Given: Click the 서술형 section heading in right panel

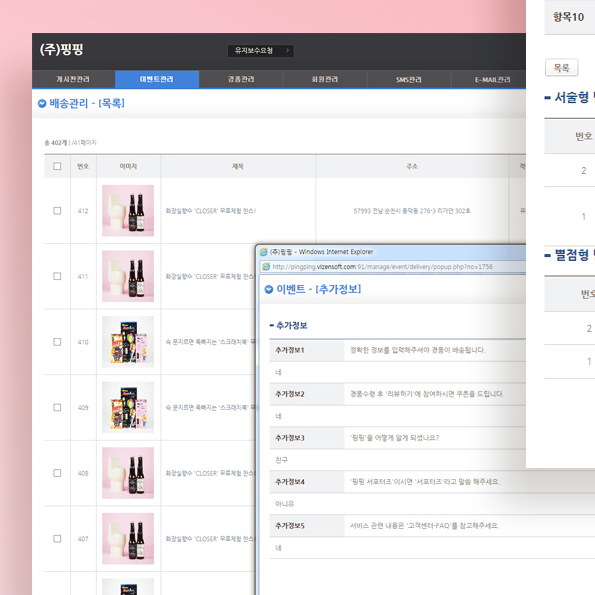Looking at the screenshot, I should tap(572, 98).
